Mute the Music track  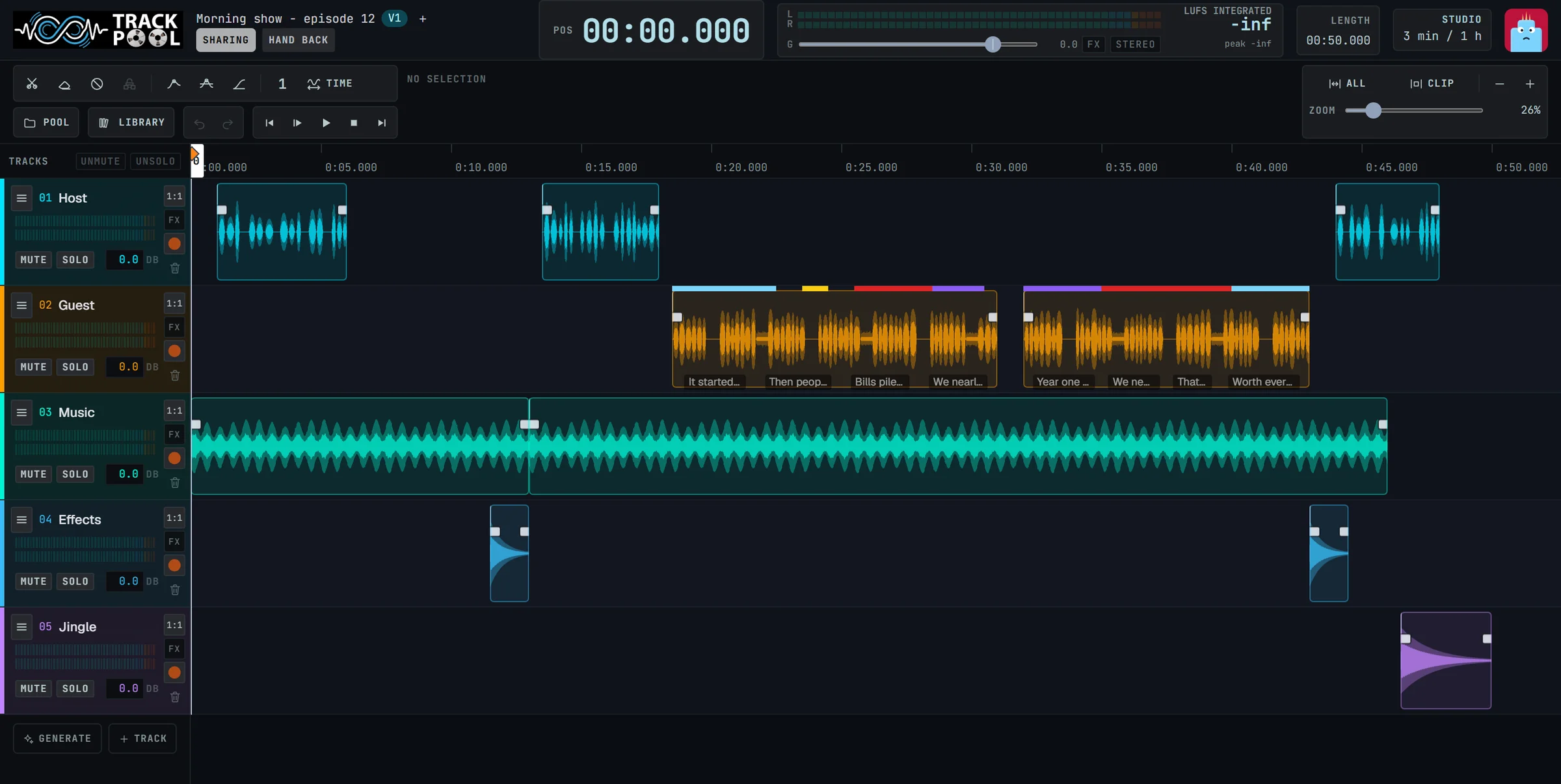pyautogui.click(x=33, y=475)
